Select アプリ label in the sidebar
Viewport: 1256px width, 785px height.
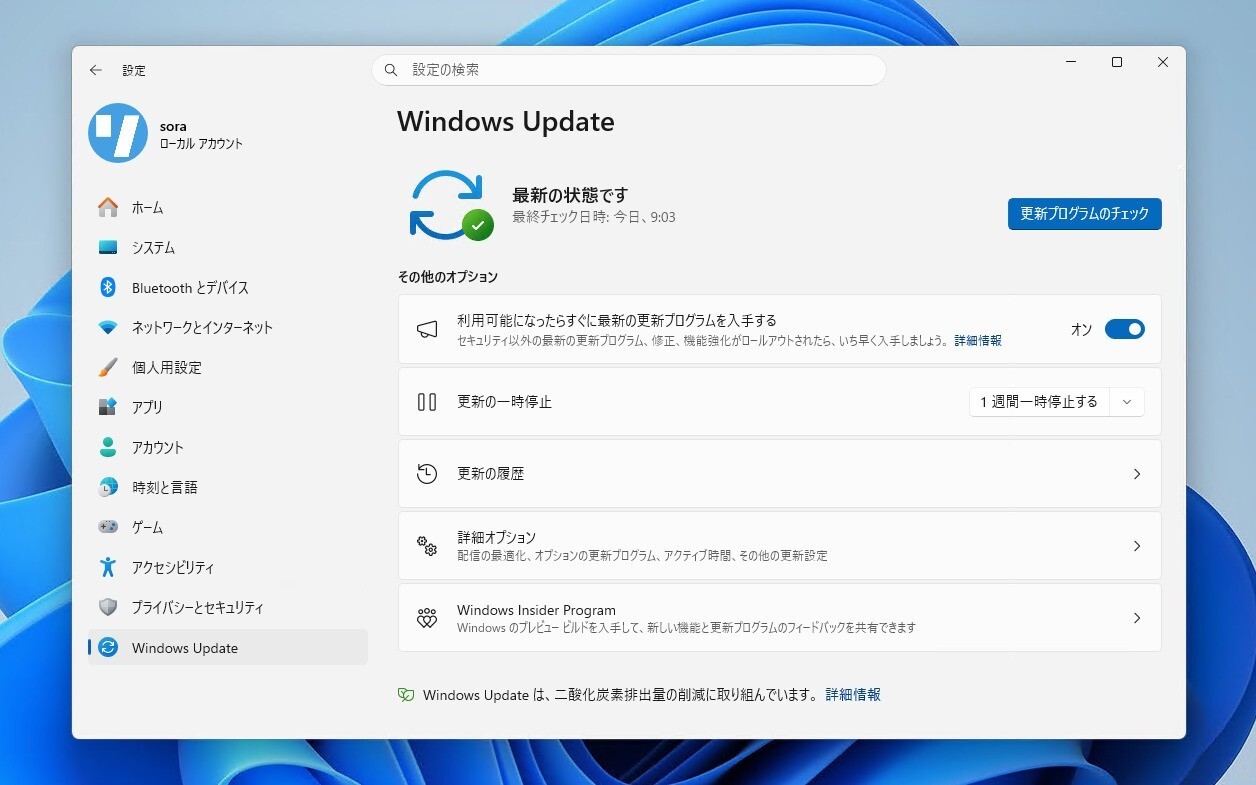(147, 407)
